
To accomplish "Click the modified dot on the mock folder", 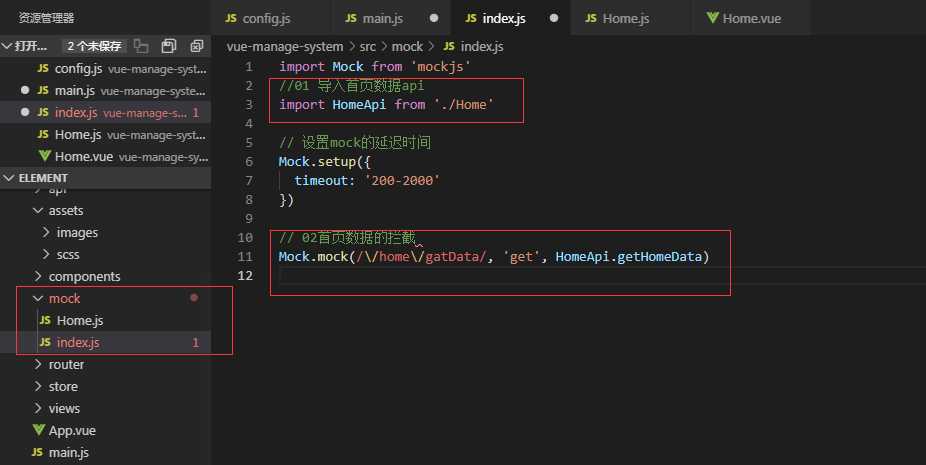I will click(194, 298).
